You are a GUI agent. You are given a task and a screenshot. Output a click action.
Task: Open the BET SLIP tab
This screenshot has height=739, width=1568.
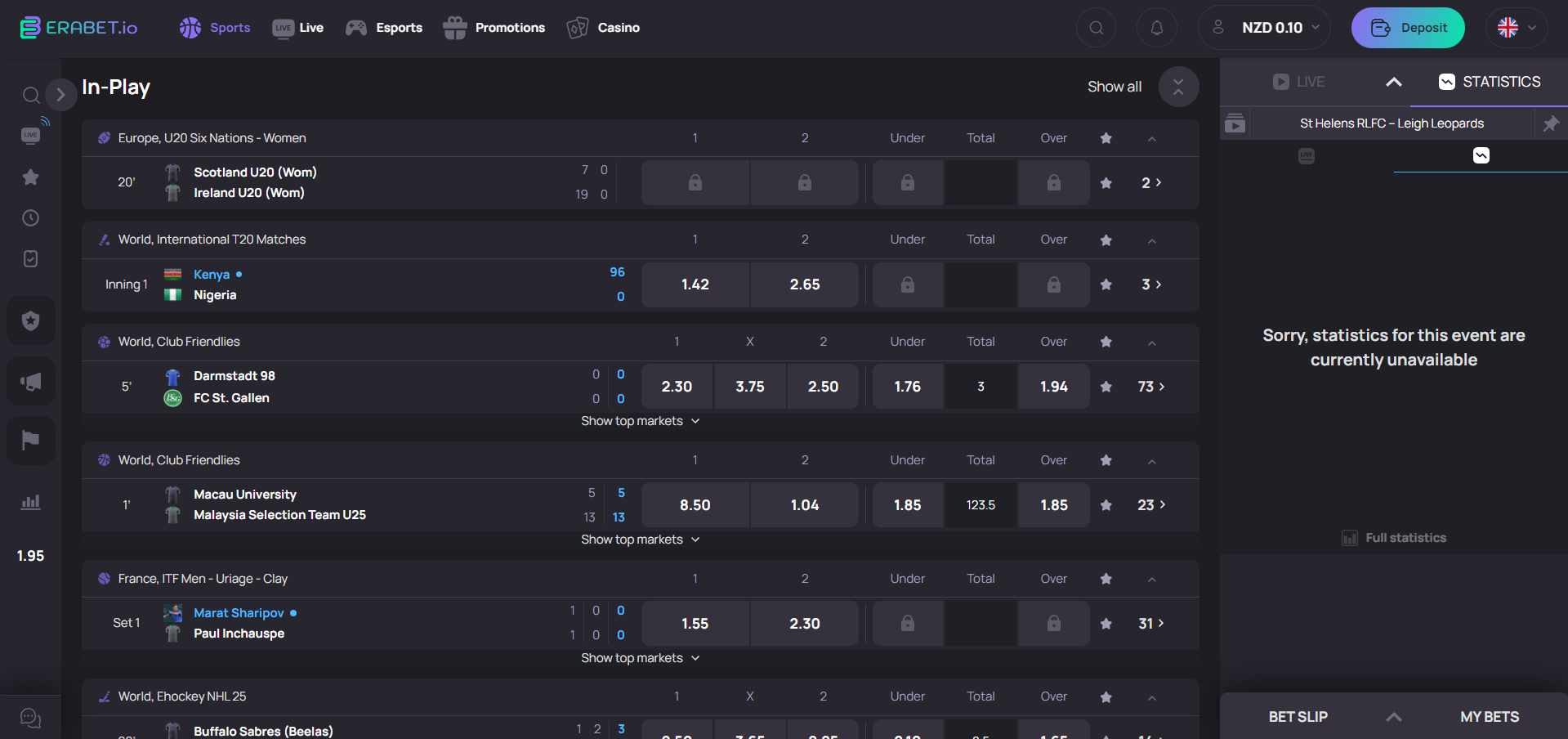pos(1298,717)
